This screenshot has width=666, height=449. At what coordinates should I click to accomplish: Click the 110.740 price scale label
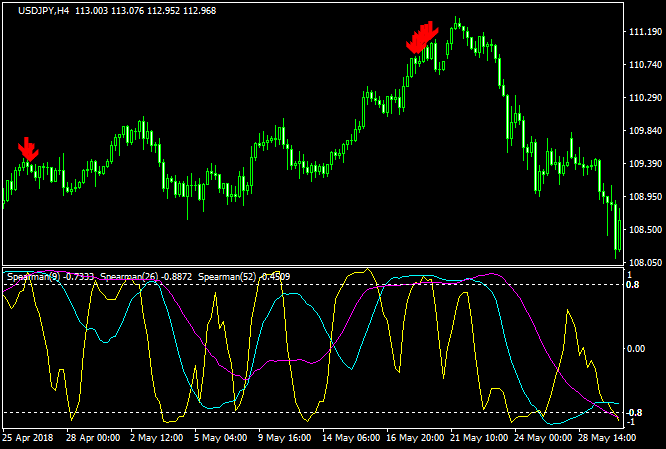(x=645, y=65)
